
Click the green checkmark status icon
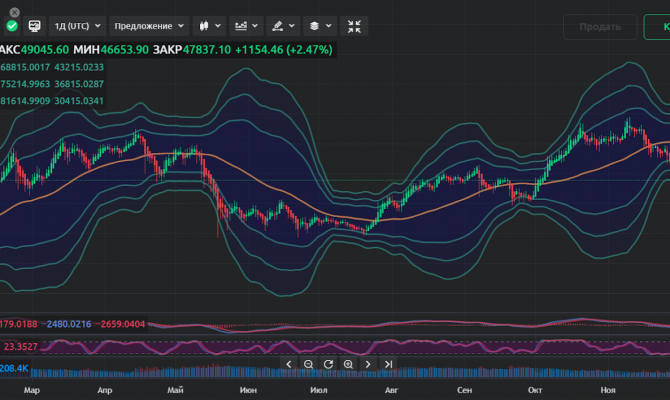pos(11,26)
